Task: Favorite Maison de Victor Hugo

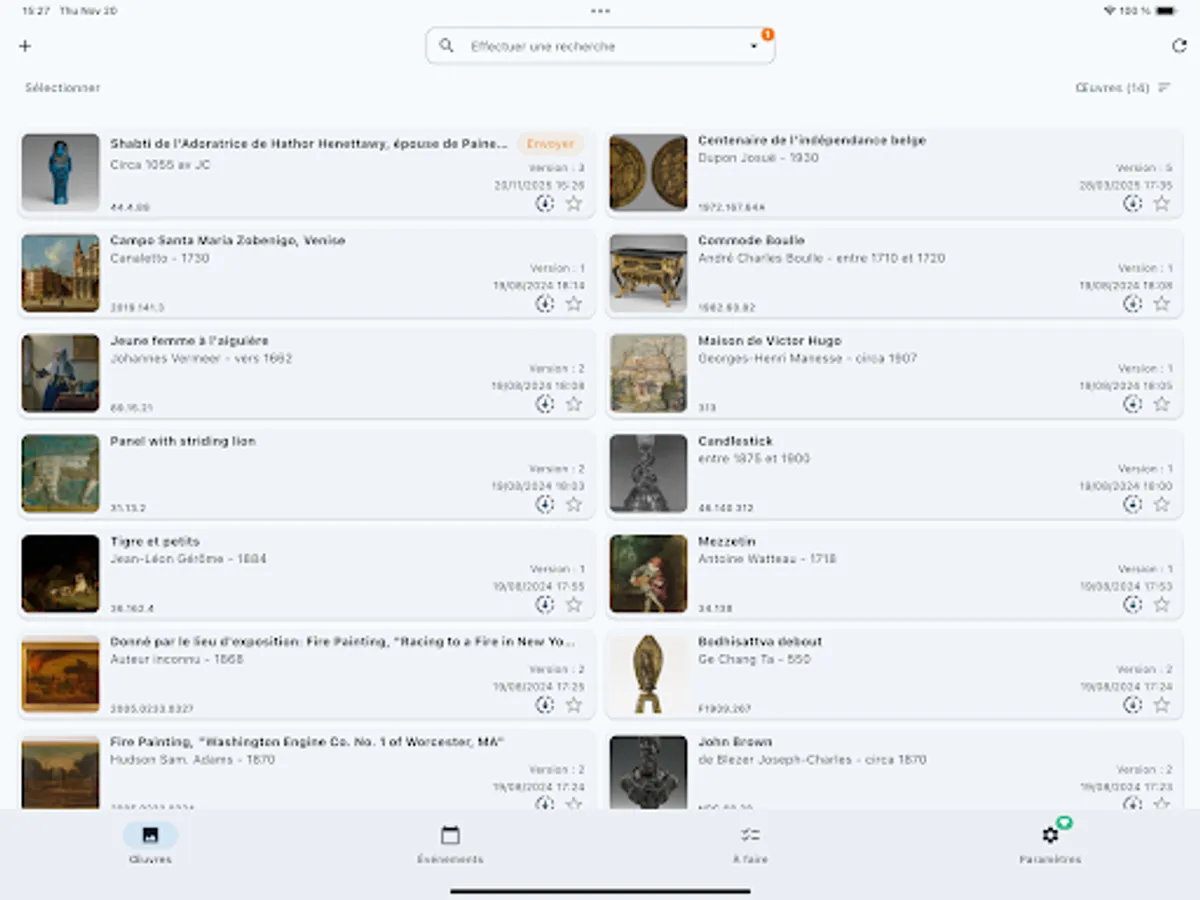Action: [1162, 404]
